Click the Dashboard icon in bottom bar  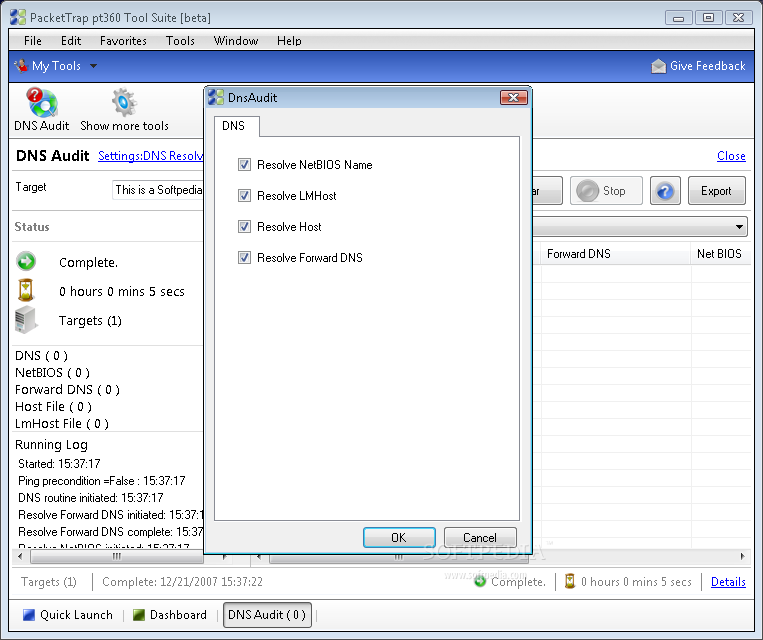[x=139, y=615]
